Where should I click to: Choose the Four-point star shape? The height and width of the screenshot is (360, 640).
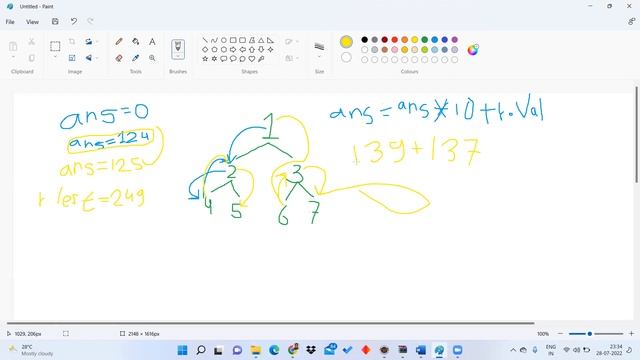270,49
